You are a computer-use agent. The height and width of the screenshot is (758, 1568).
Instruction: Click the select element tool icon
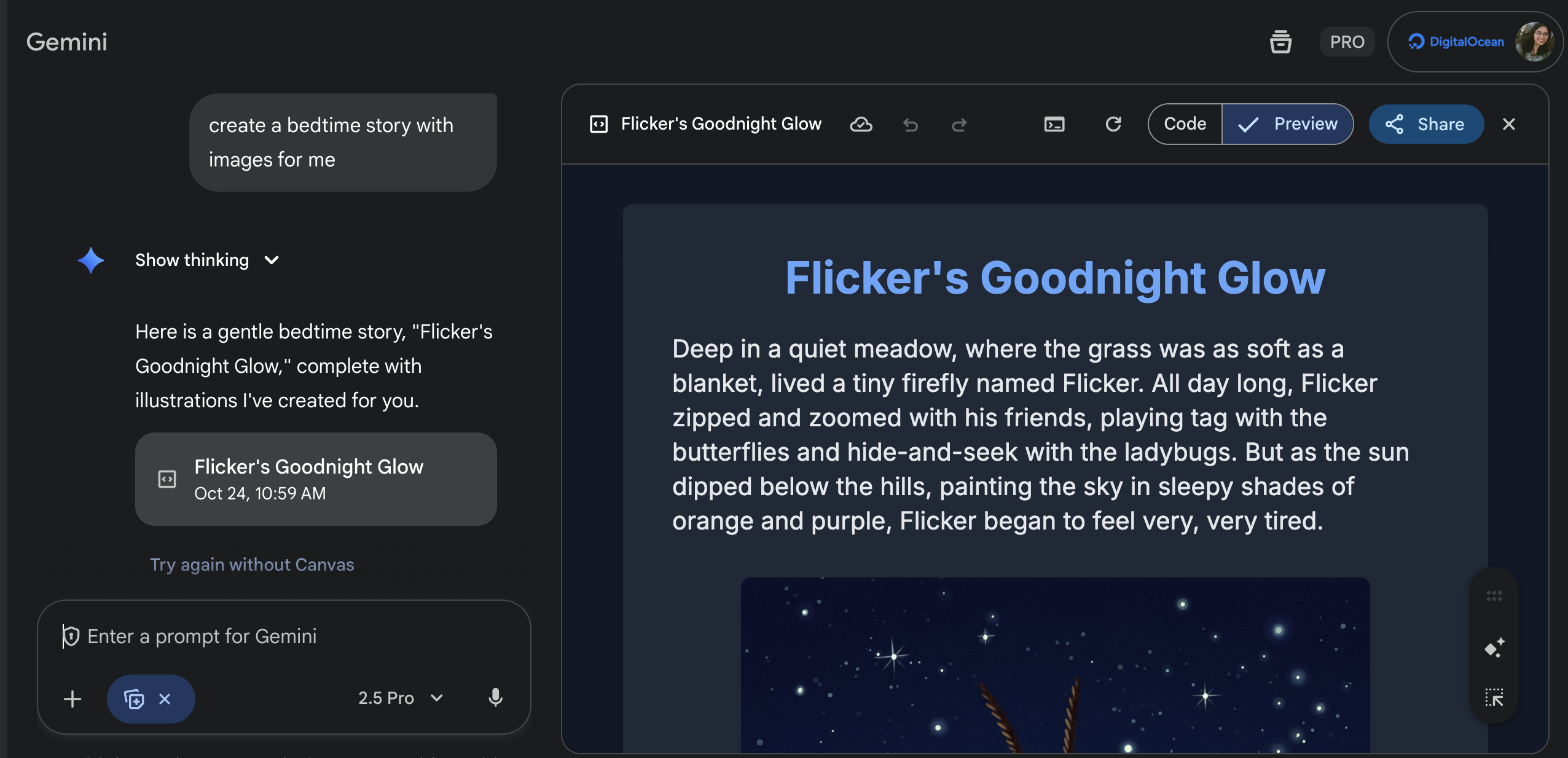(x=1494, y=697)
